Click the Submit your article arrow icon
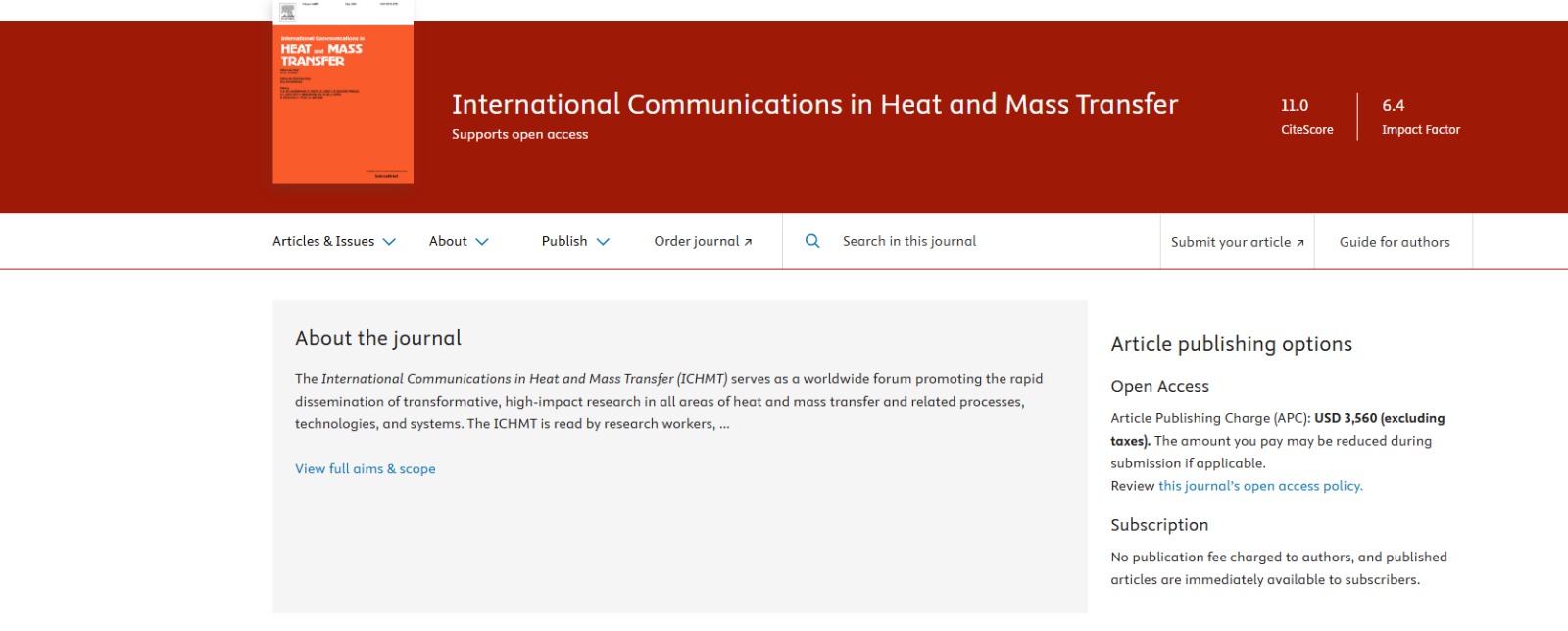The height and width of the screenshot is (631, 1568). pos(1299,243)
